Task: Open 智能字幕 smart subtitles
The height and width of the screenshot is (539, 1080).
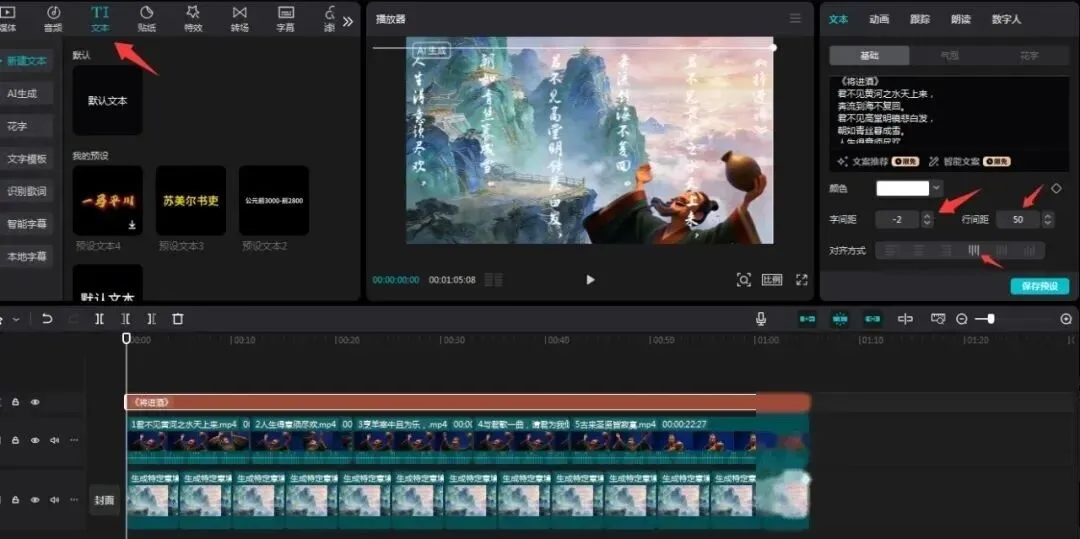Action: coord(25,224)
